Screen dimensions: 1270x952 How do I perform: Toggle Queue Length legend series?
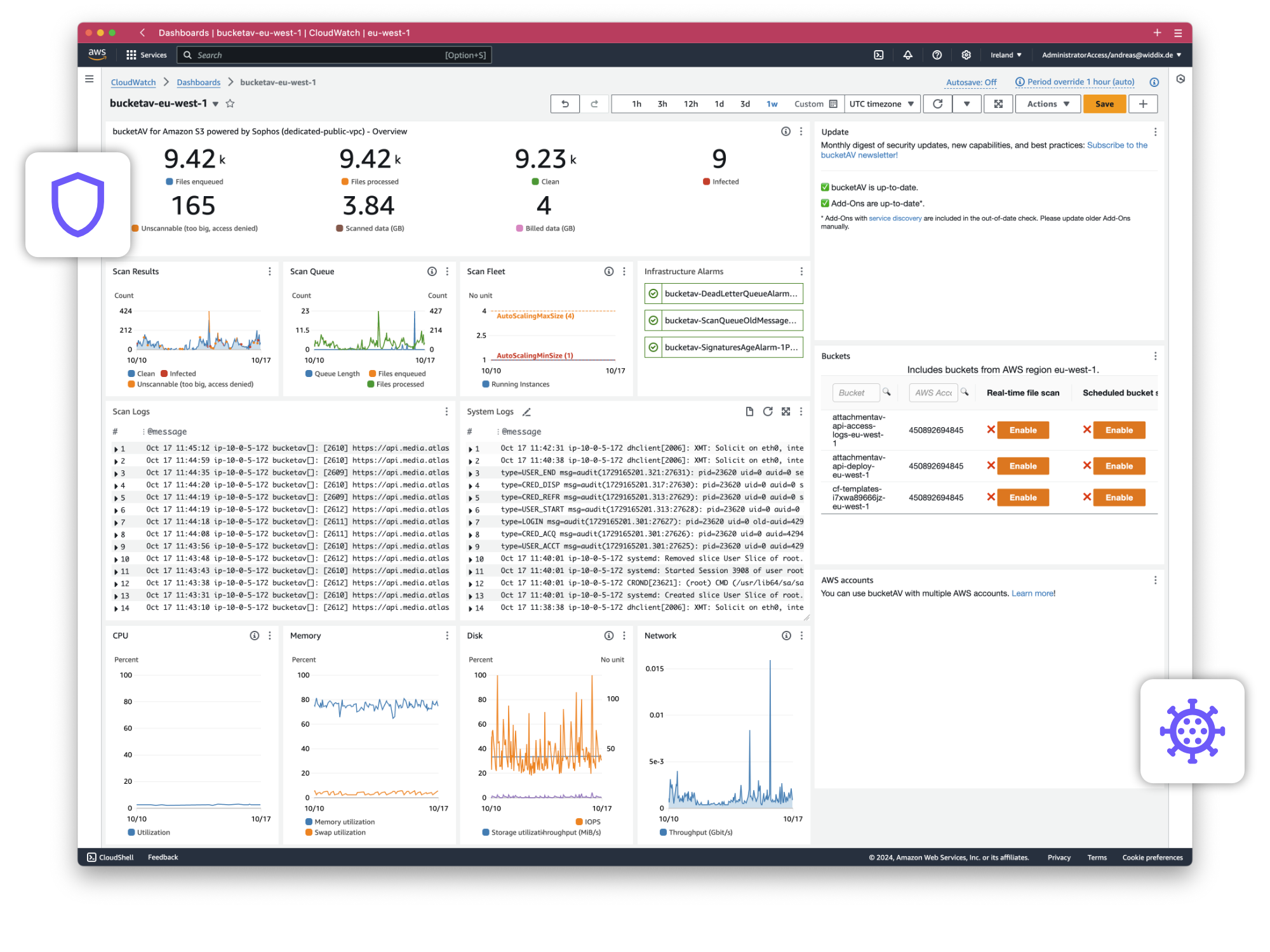(333, 374)
